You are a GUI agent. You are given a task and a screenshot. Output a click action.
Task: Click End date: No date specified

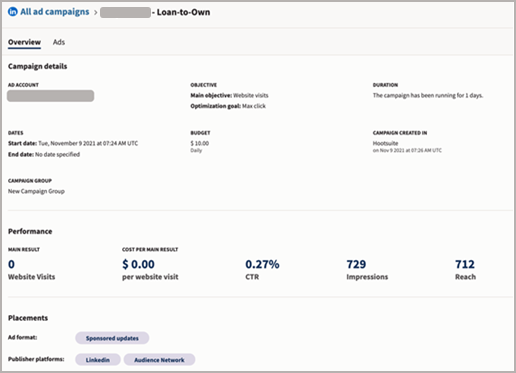(x=44, y=154)
